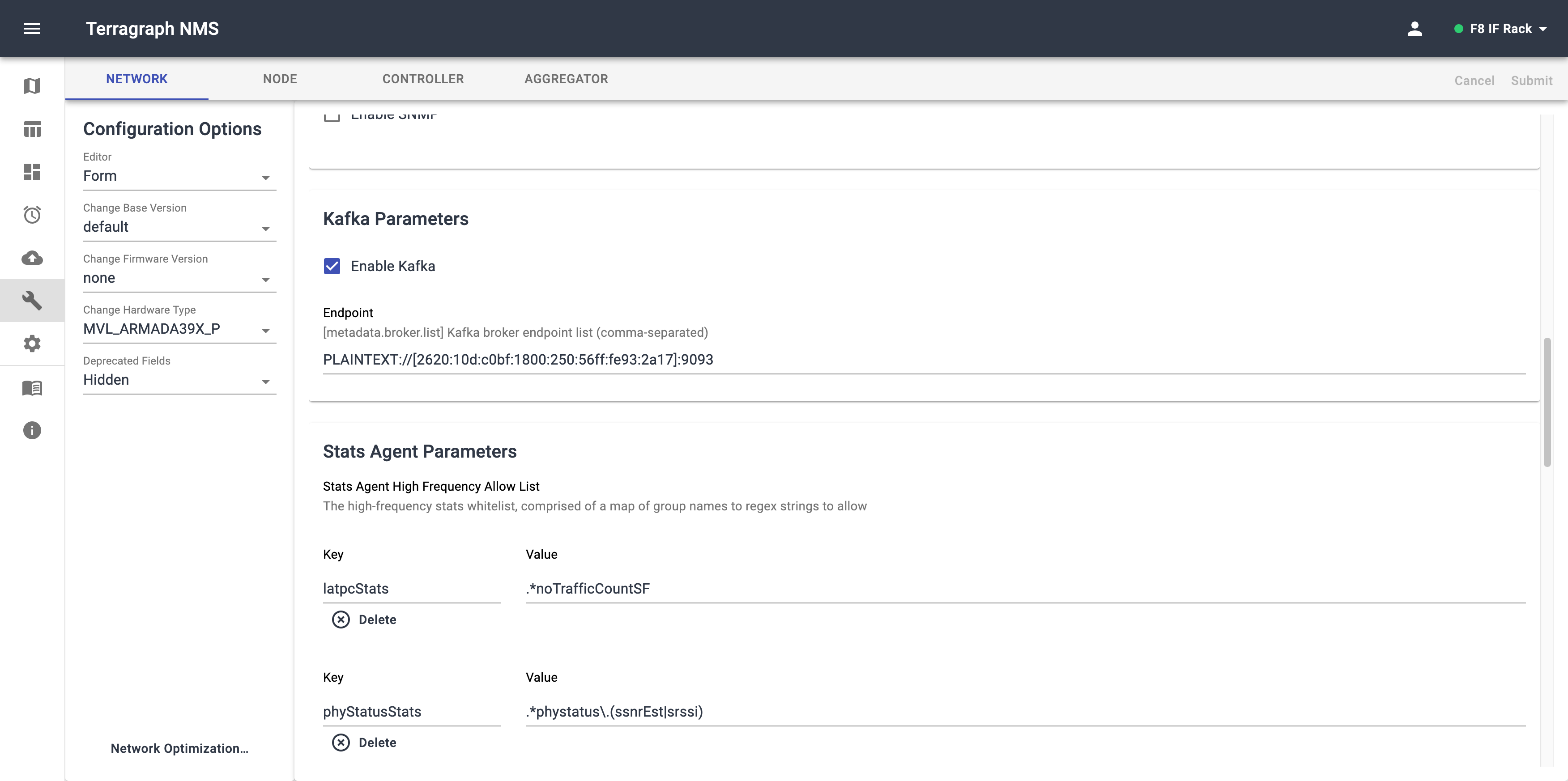Select the wrench network config icon
This screenshot has width=1568, height=781.
click(x=32, y=301)
